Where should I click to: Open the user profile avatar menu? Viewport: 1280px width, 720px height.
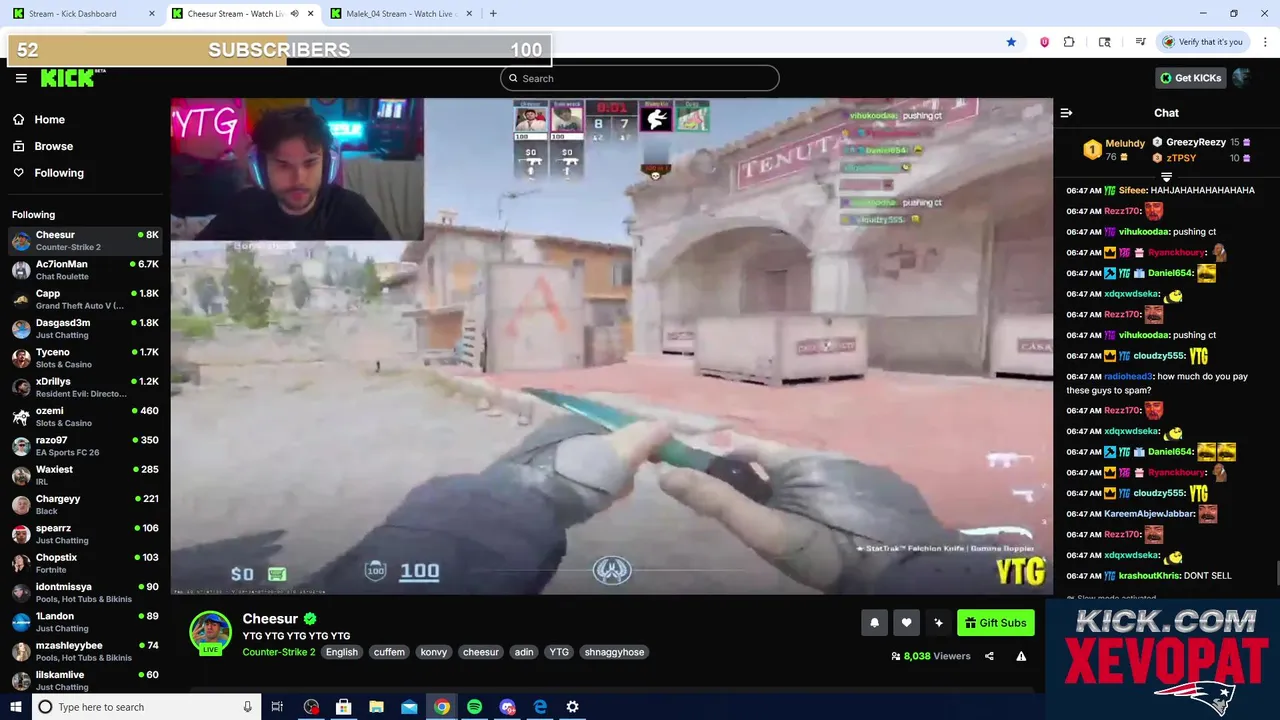1242,77
